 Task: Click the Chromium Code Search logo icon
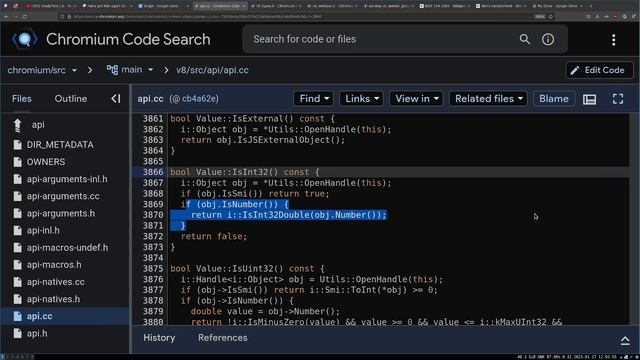(x=24, y=39)
